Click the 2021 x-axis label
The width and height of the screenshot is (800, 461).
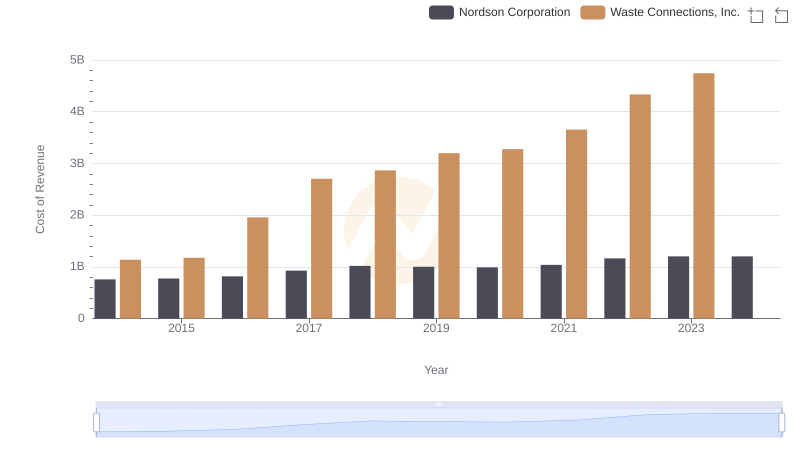point(563,328)
